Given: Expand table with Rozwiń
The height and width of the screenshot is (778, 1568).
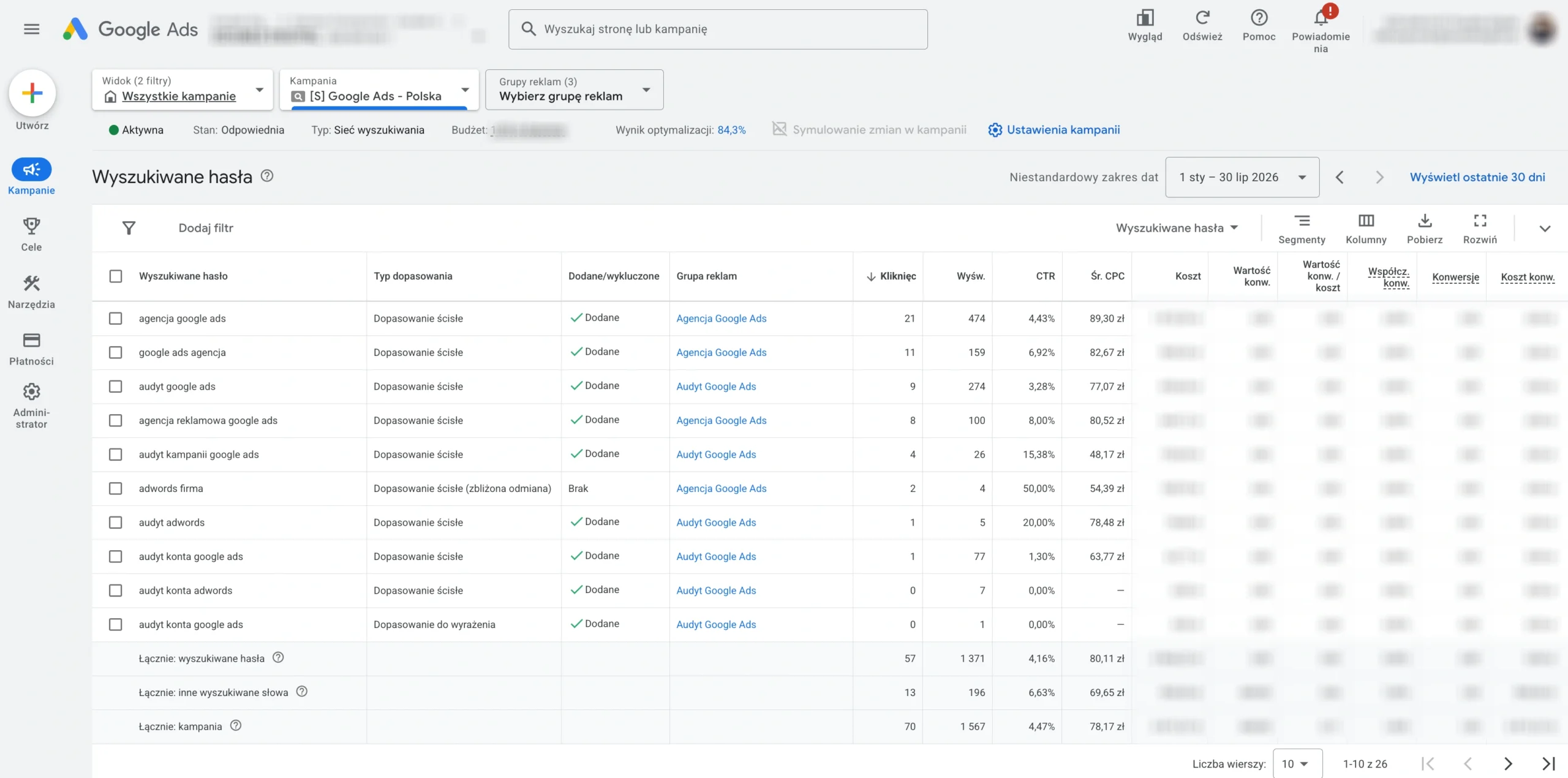Looking at the screenshot, I should [x=1480, y=228].
